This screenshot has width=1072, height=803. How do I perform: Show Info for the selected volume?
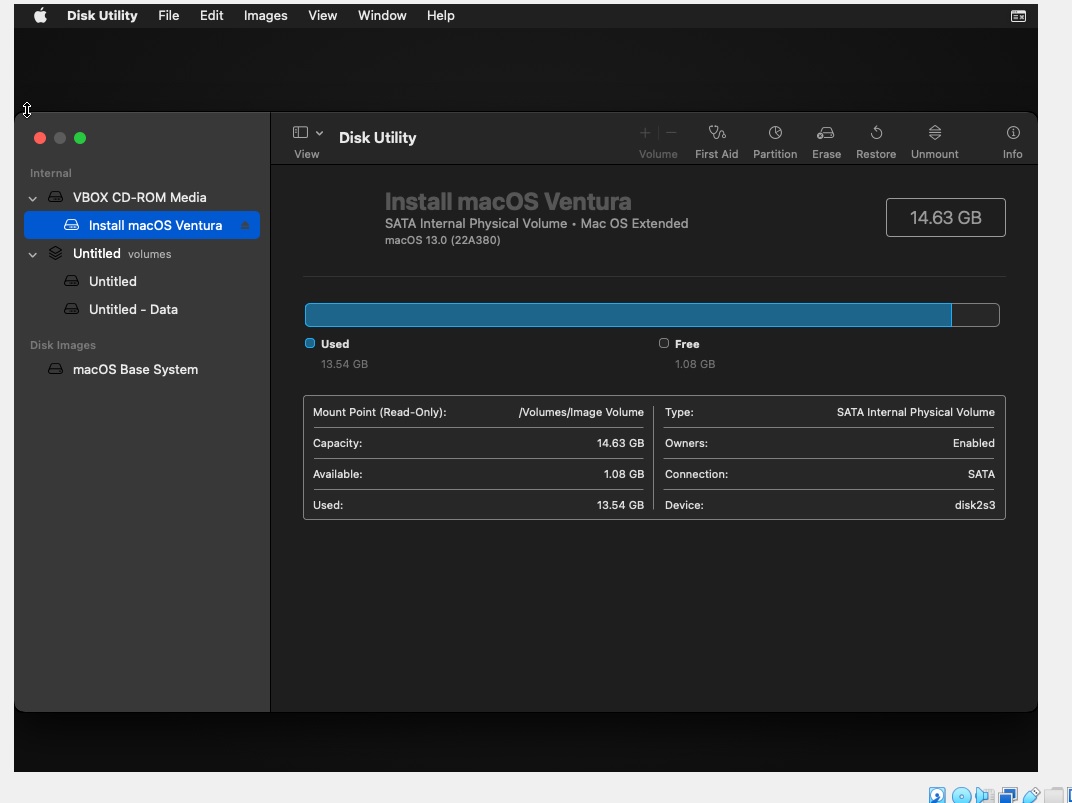tap(1012, 134)
